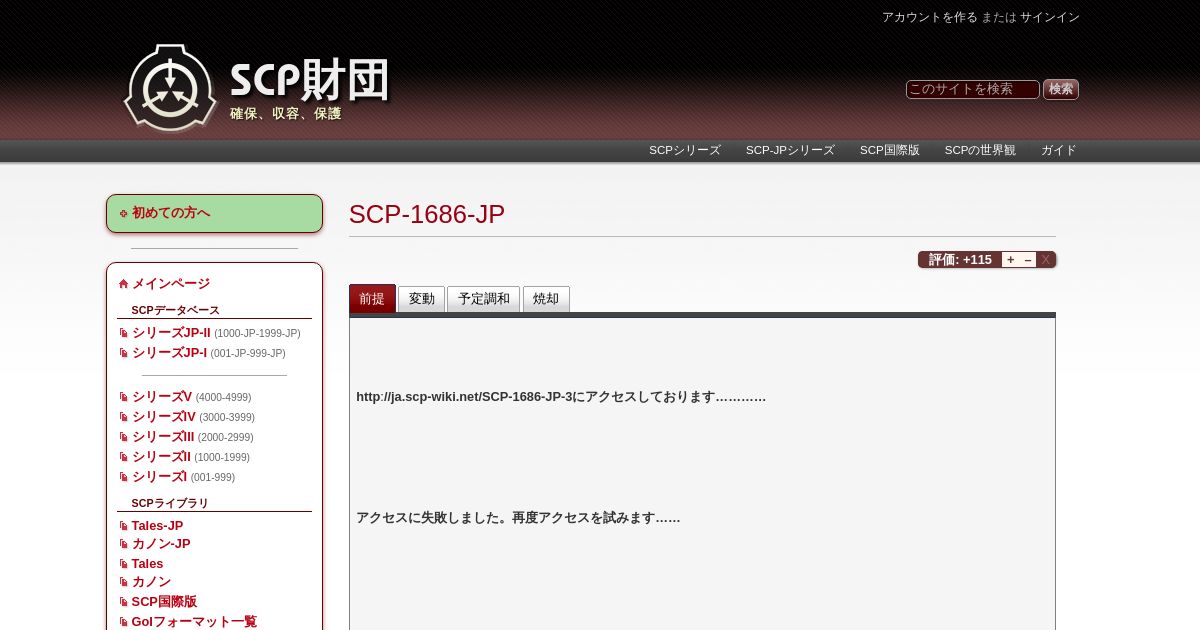Click document icon beside シリーズJP-I
The width and height of the screenshot is (1200, 630).
click(x=124, y=353)
